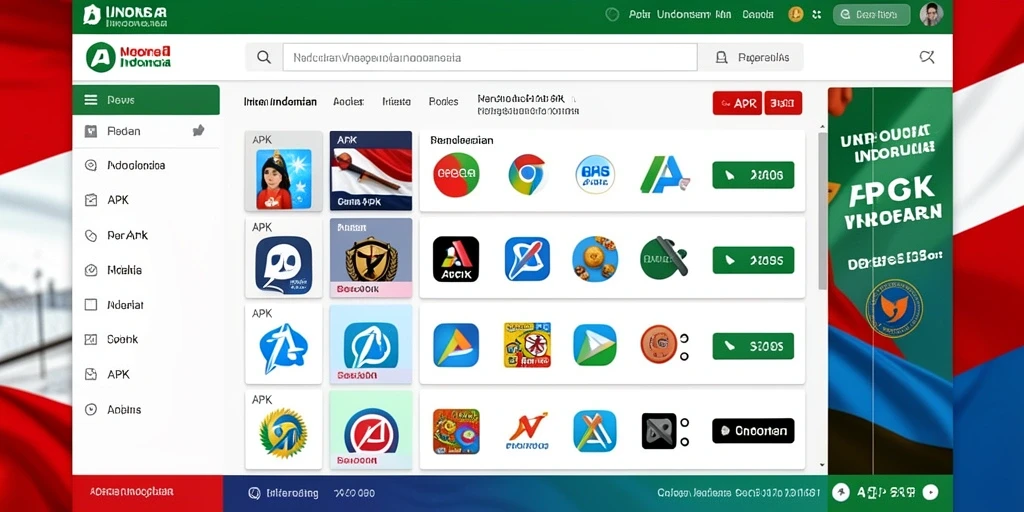Open the white mask APK tile
This screenshot has height=512, width=1024.
tap(283, 259)
